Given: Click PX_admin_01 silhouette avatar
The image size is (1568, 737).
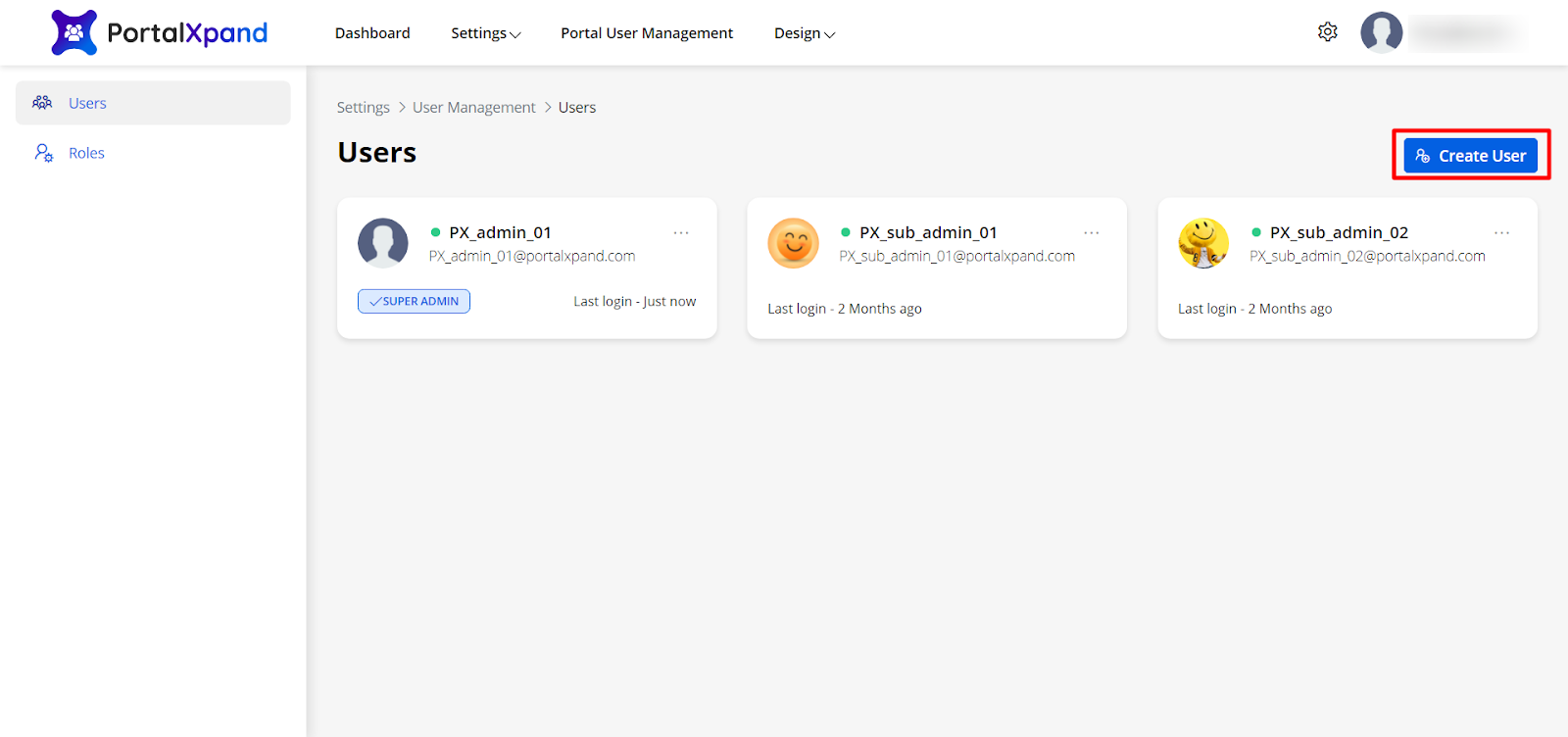Looking at the screenshot, I should tap(383, 243).
